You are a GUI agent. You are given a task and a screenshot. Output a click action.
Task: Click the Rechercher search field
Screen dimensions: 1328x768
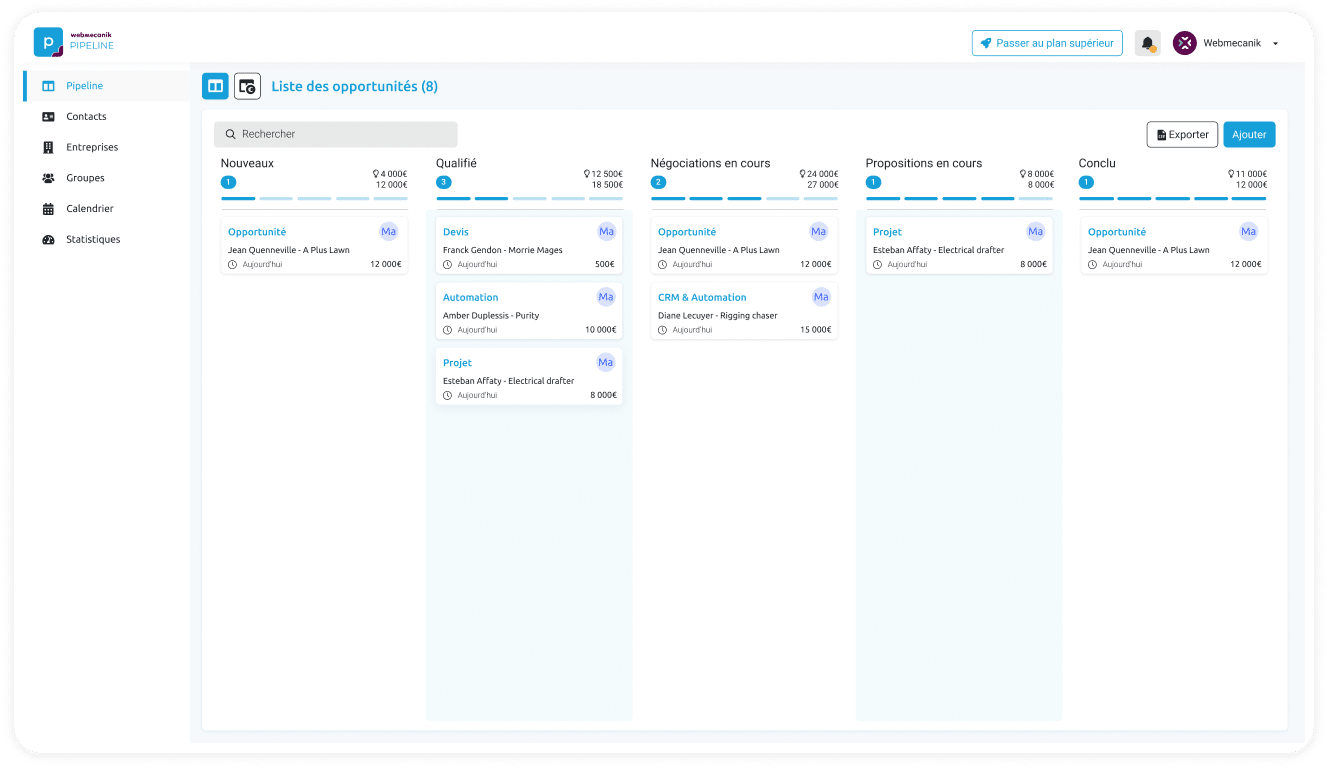[x=335, y=134]
